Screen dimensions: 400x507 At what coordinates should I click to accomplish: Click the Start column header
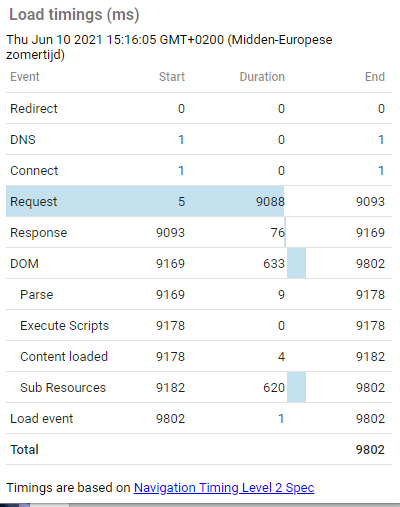coord(172,77)
